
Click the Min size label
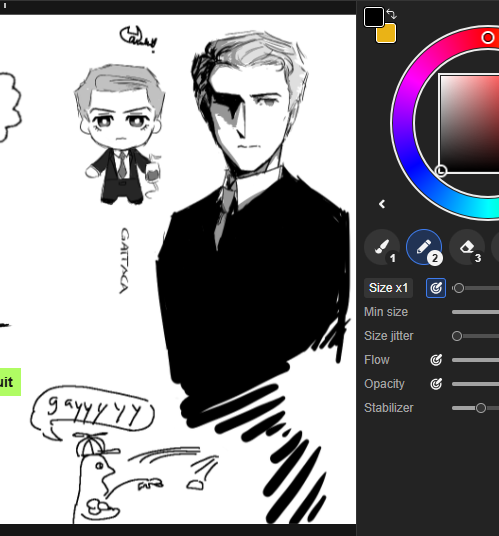point(386,312)
